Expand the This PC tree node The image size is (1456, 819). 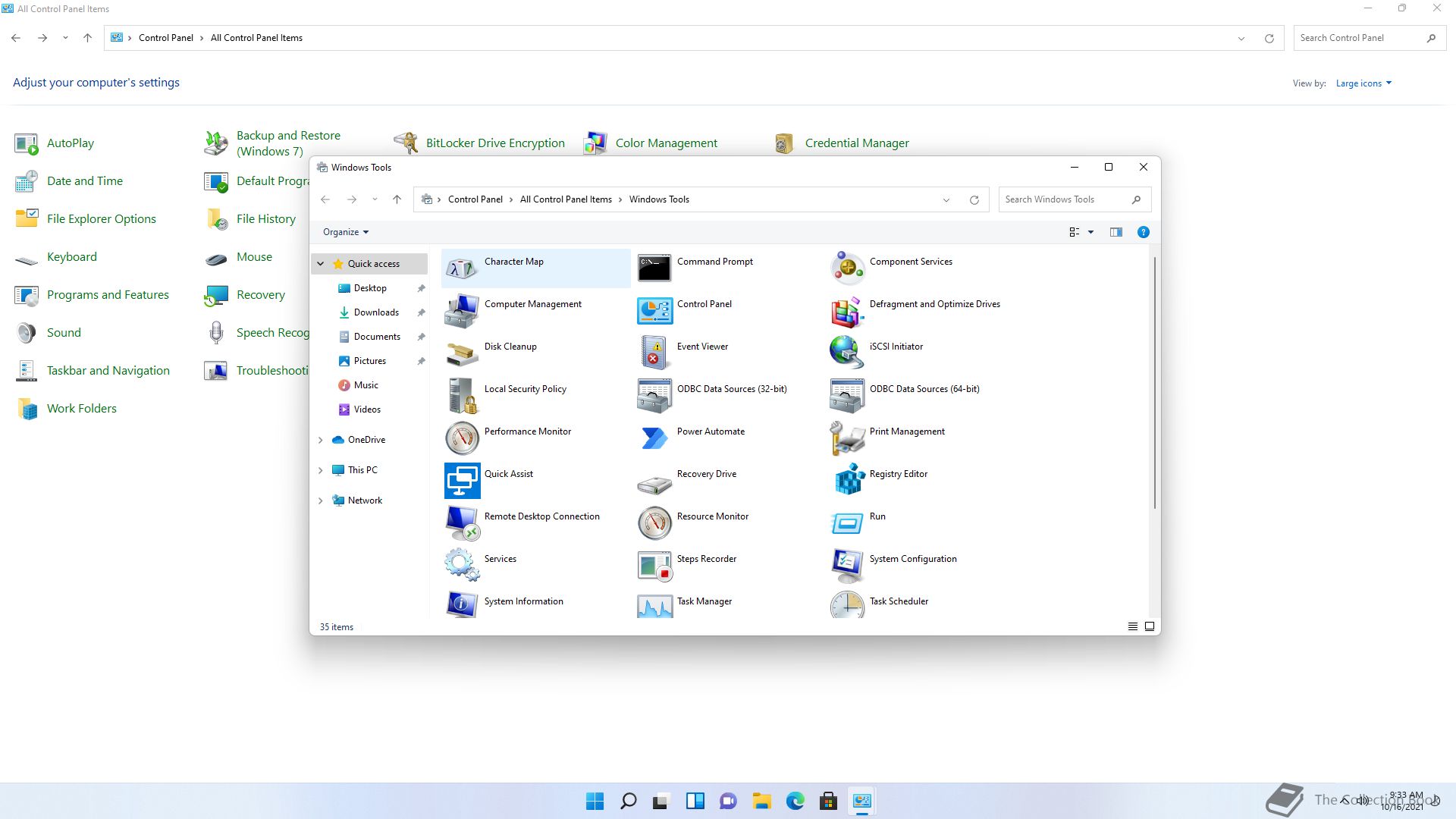tap(321, 470)
